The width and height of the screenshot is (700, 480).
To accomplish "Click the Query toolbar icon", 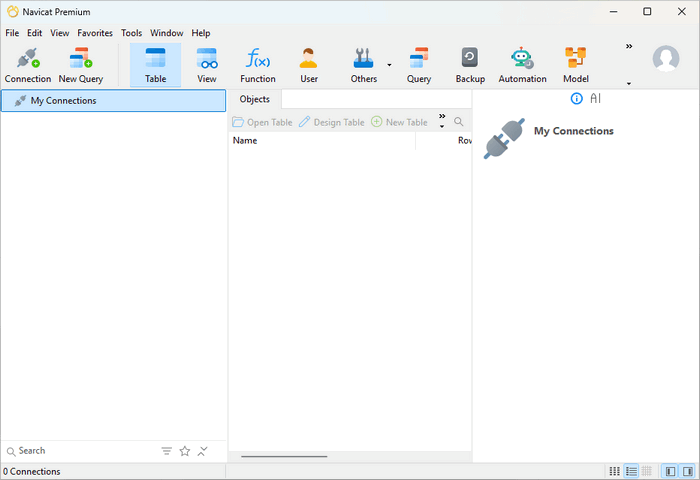I will 419,65.
